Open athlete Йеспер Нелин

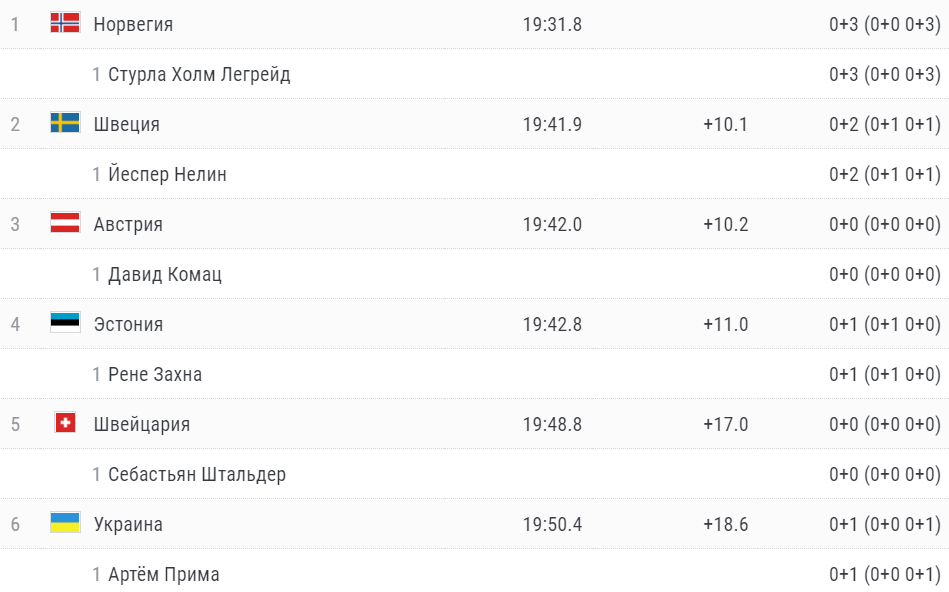[x=167, y=174]
